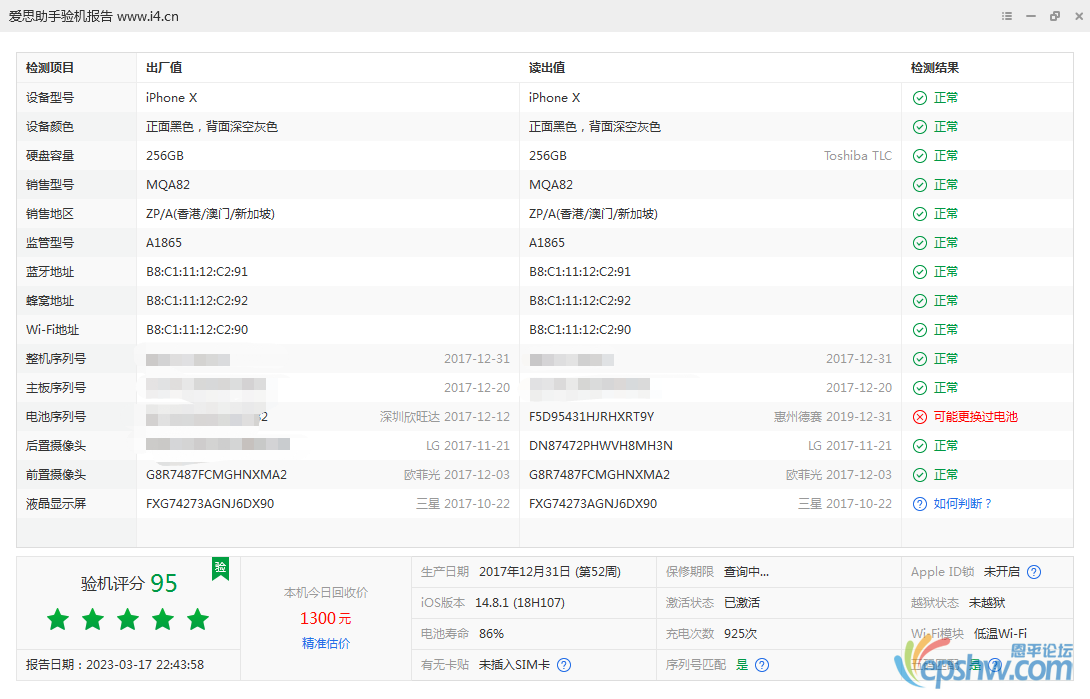
Task: Click the fifth green rating star
Action: pos(198,619)
